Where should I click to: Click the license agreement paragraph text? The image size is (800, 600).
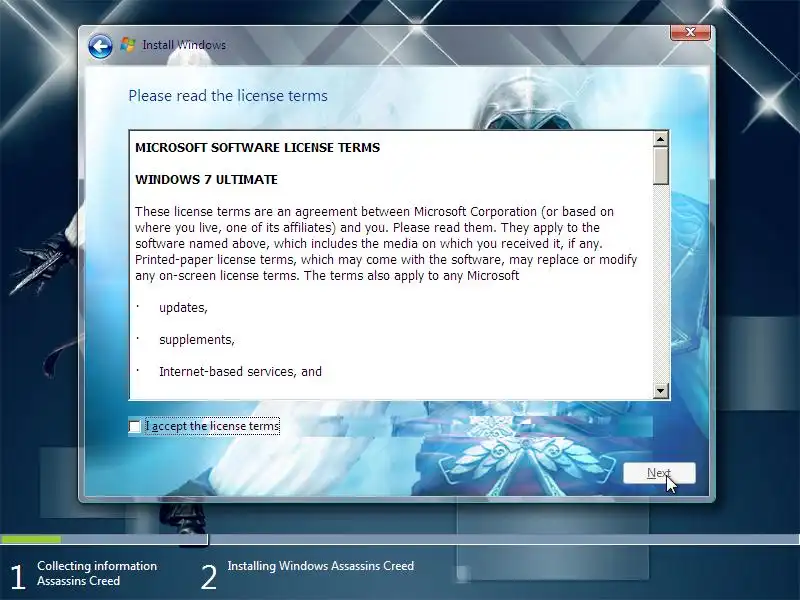[386, 243]
